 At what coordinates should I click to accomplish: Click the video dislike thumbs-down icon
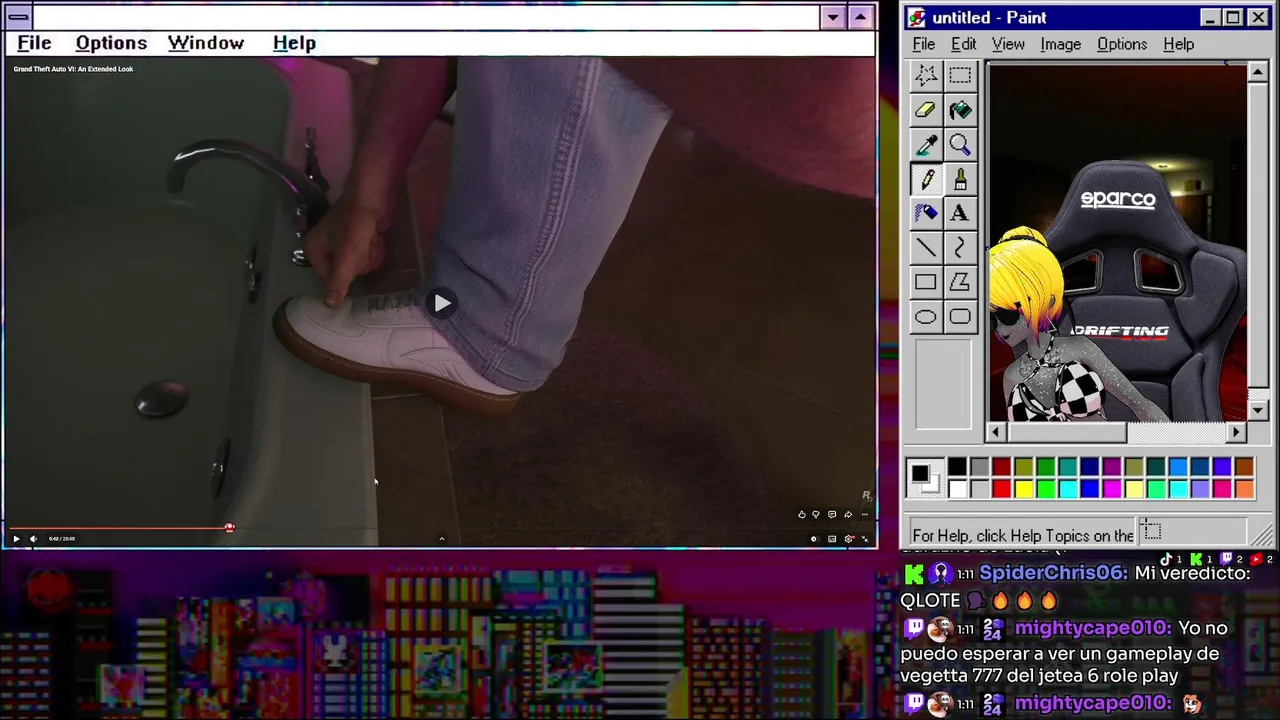816,514
